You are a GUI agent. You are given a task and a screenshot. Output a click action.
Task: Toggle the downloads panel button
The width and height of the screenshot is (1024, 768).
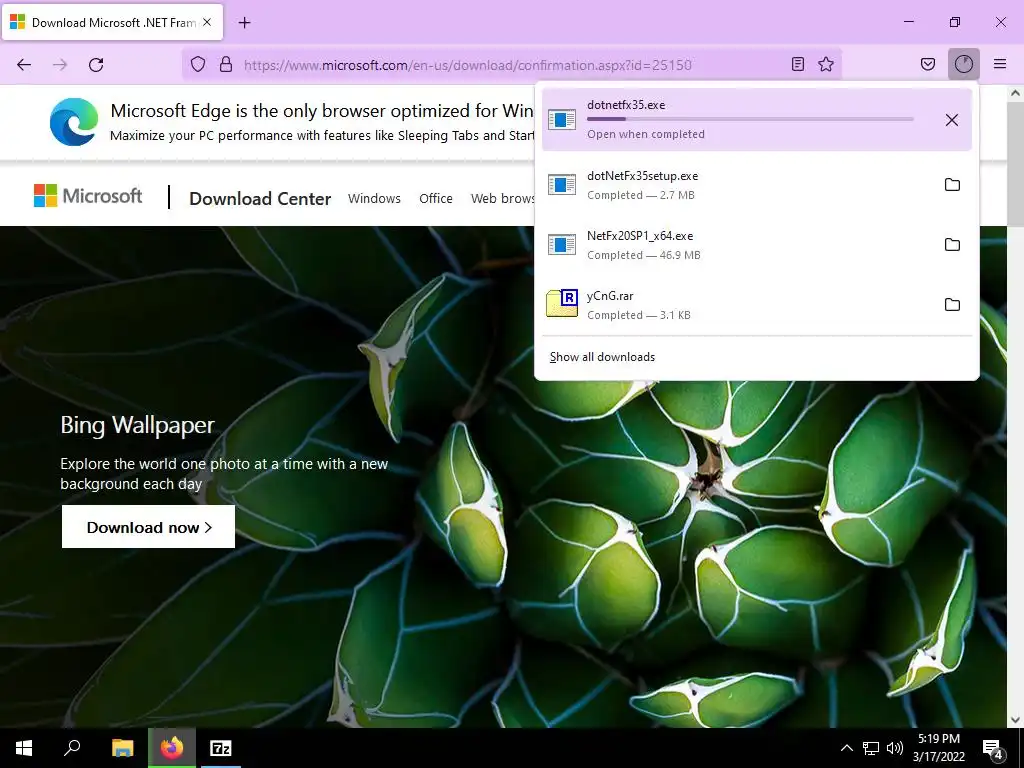click(x=964, y=64)
